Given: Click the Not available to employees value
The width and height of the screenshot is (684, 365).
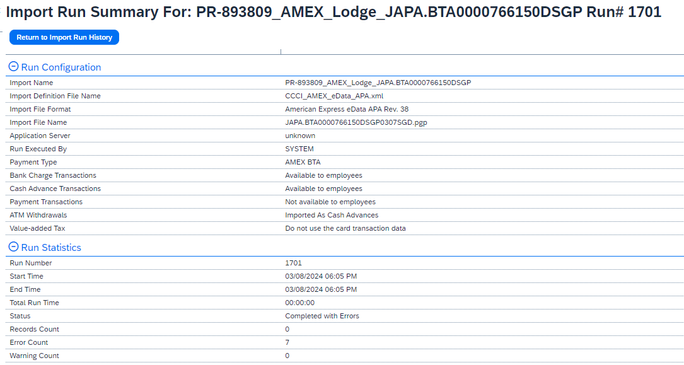Looking at the screenshot, I should 330,202.
